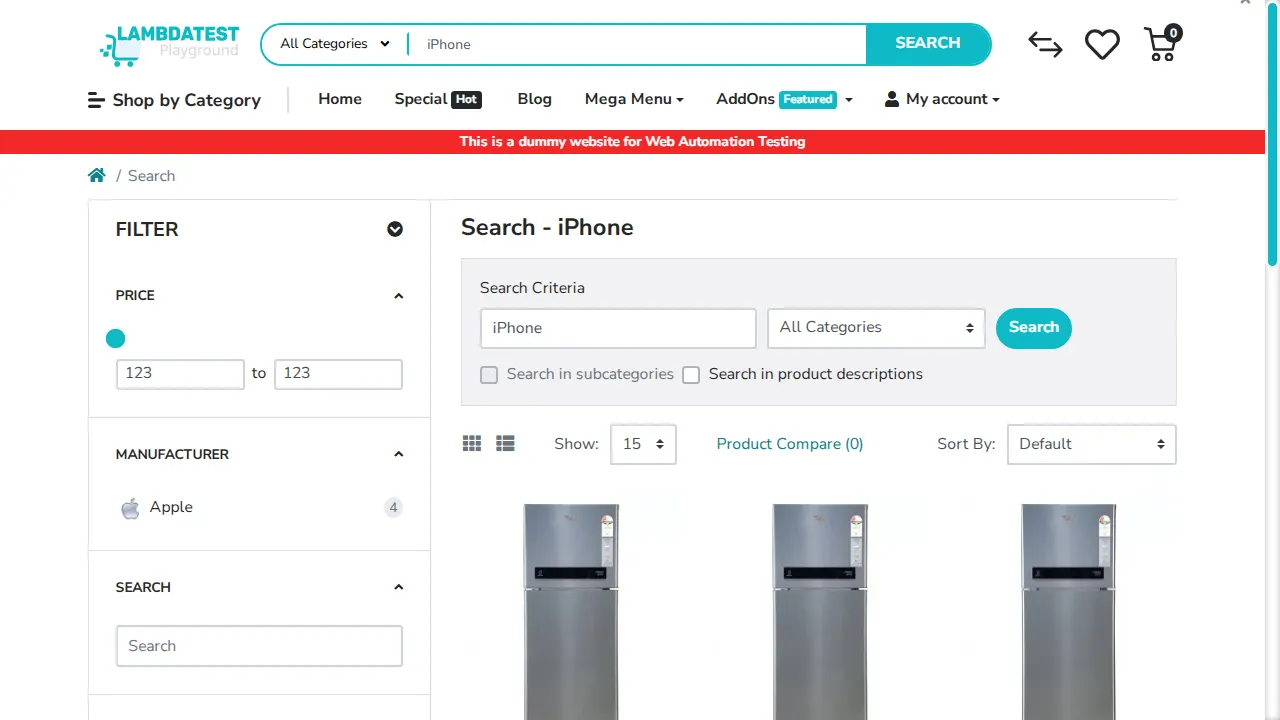Enable Search in product descriptions checkbox
Image resolution: width=1280 pixels, height=720 pixels.
click(691, 375)
